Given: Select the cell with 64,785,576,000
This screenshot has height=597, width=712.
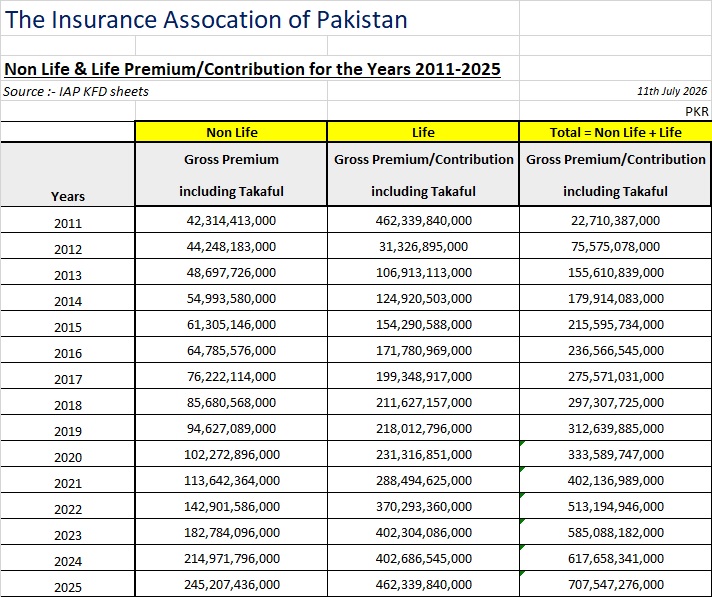Looking at the screenshot, I should [x=231, y=350].
